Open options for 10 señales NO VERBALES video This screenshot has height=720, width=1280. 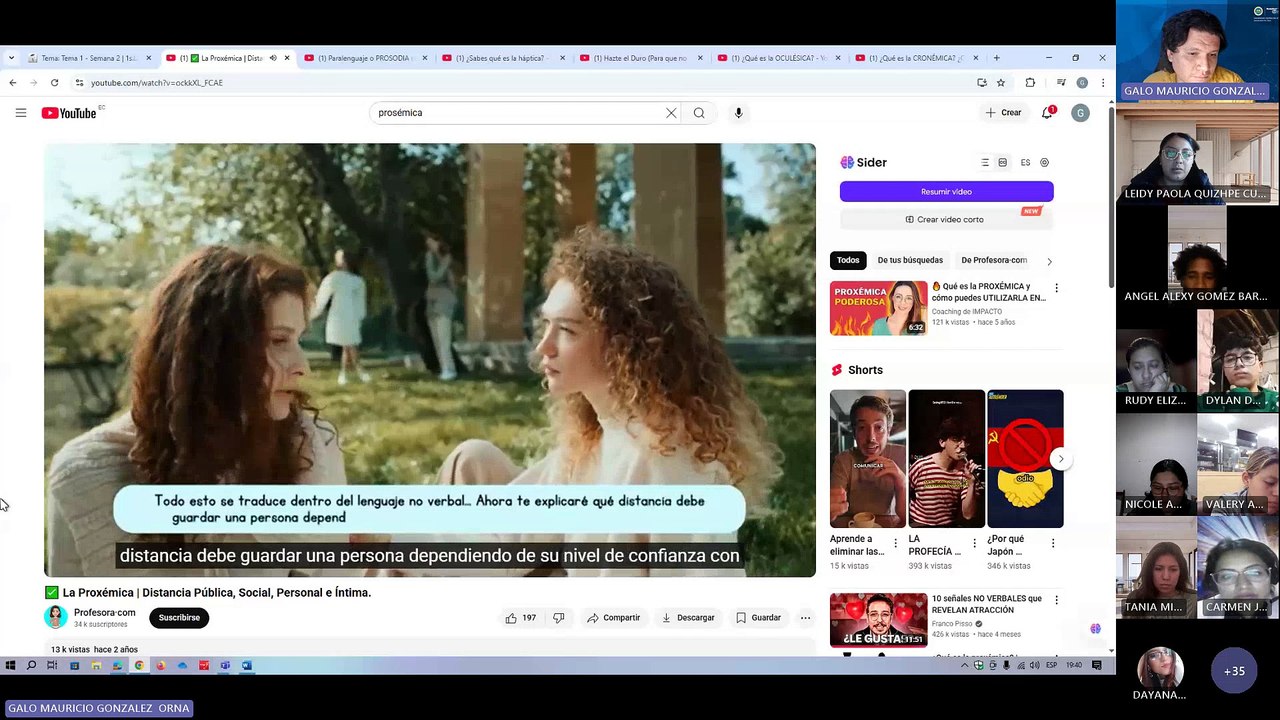(1056, 600)
